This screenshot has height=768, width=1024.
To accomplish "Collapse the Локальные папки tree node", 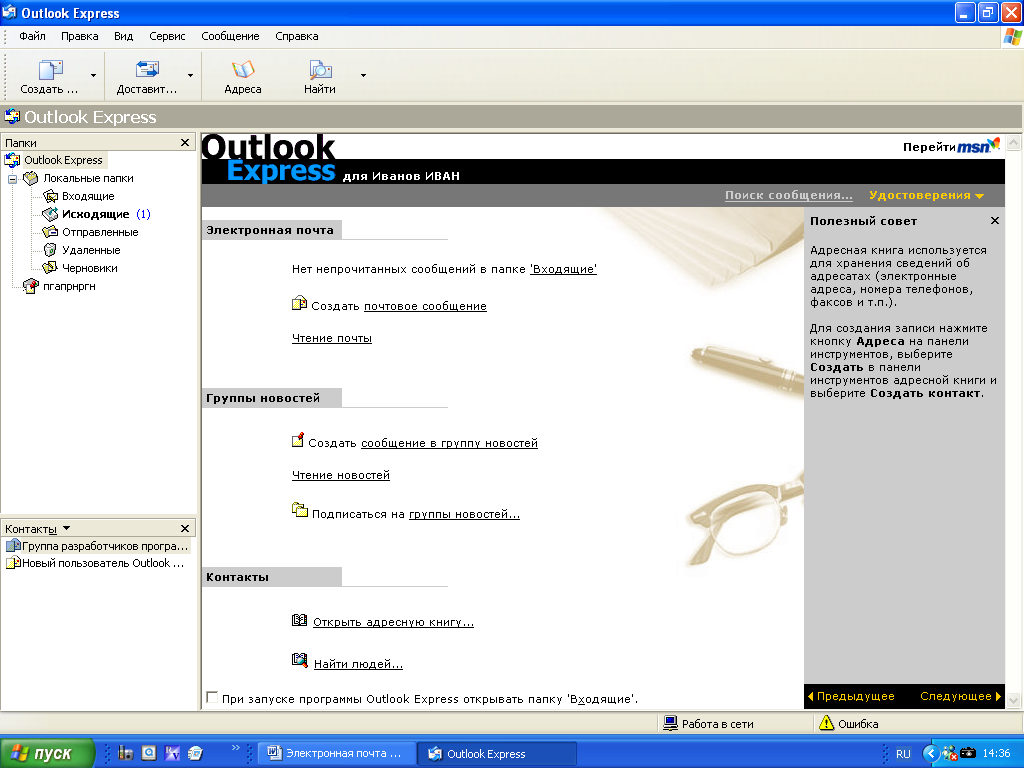I will click(x=12, y=178).
